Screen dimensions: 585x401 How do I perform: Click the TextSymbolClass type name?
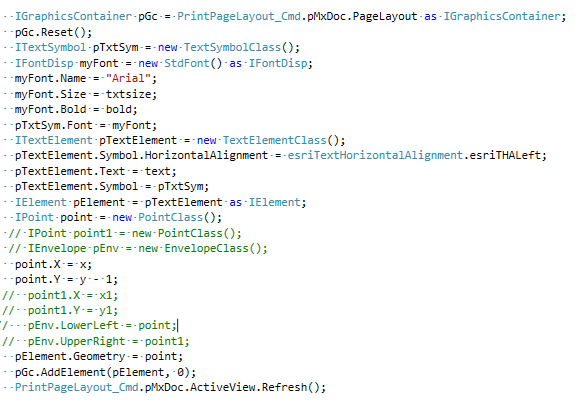coord(232,48)
